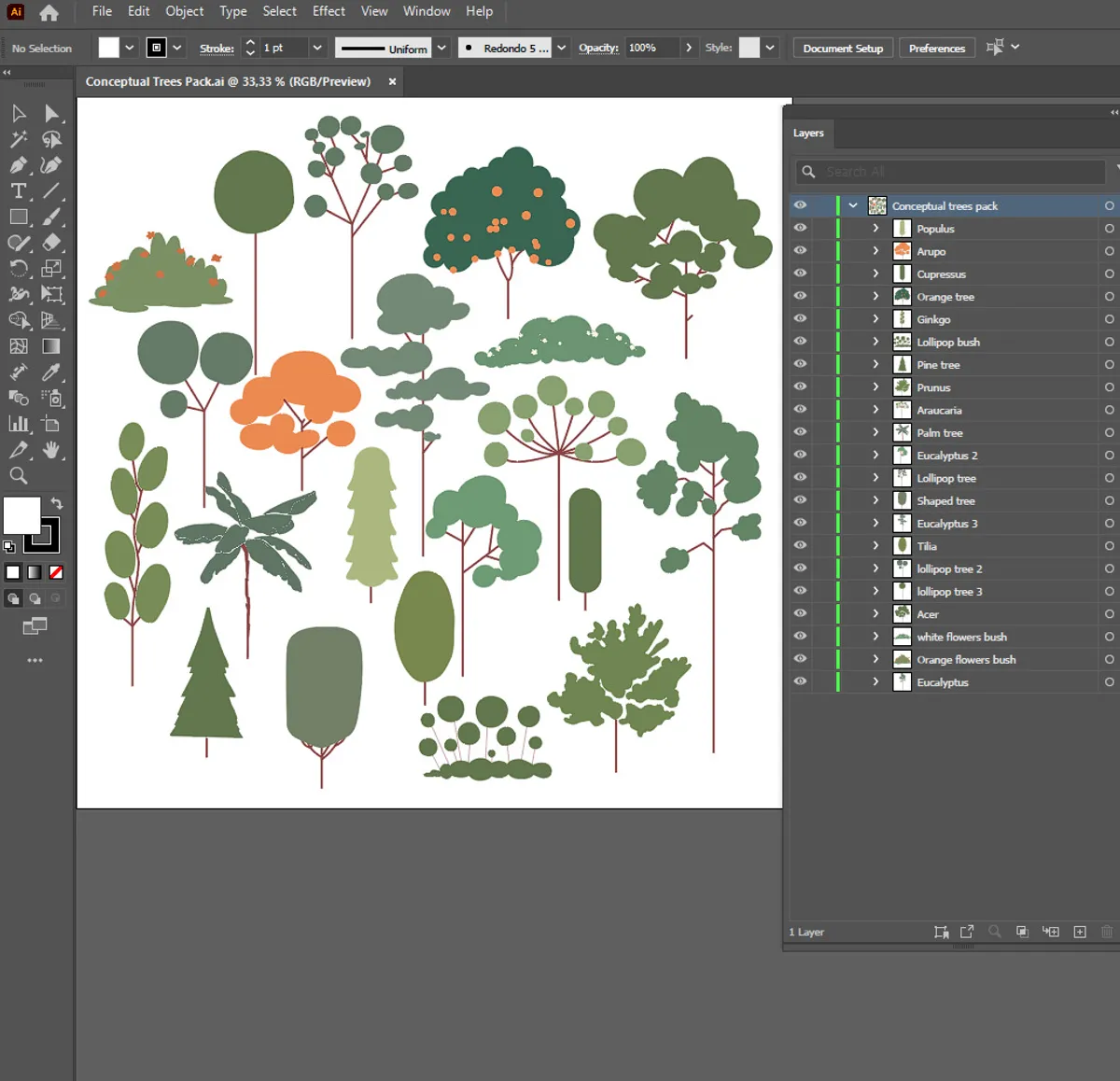Collapse the Conceptual trees pack layer
This screenshot has width=1120, height=1081.
click(852, 205)
